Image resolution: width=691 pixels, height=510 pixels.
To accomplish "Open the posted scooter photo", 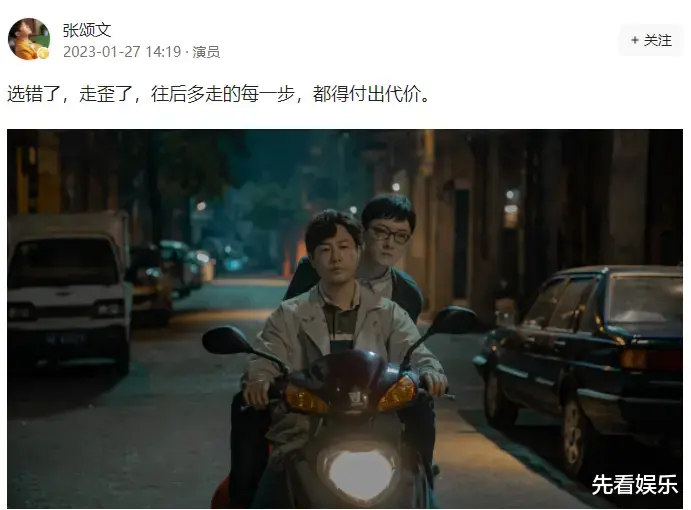I will (345, 319).
